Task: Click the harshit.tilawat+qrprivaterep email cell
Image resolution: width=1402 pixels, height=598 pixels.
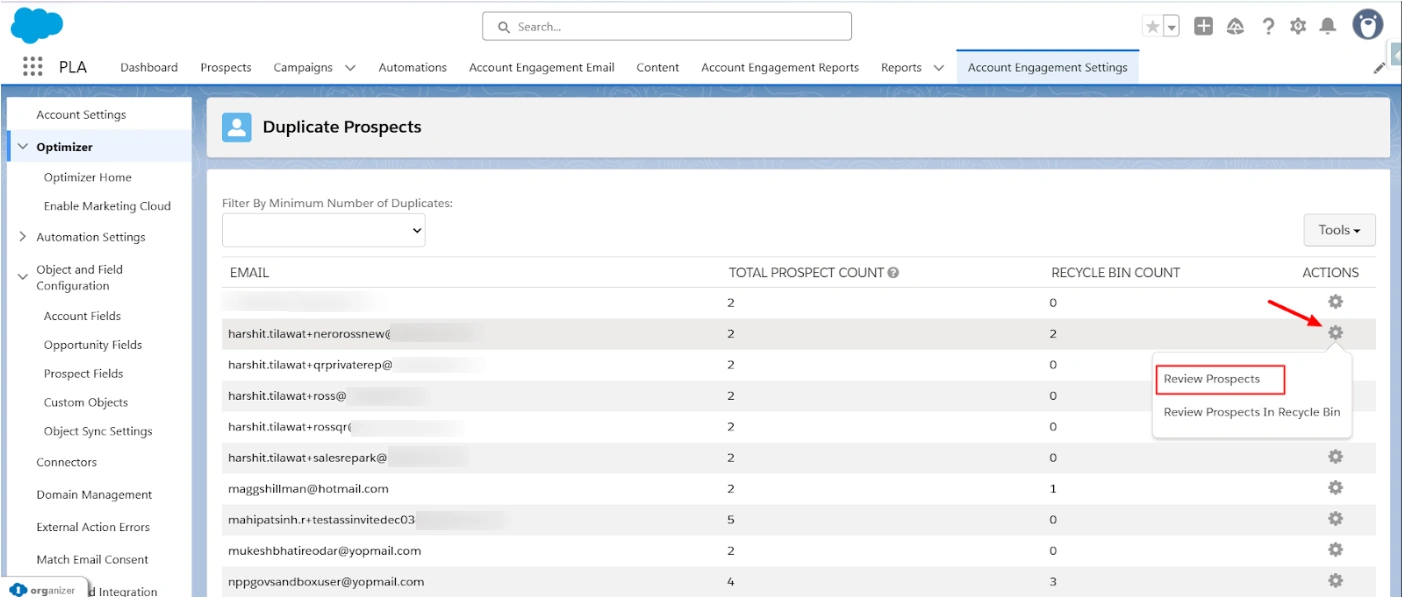Action: (x=311, y=365)
